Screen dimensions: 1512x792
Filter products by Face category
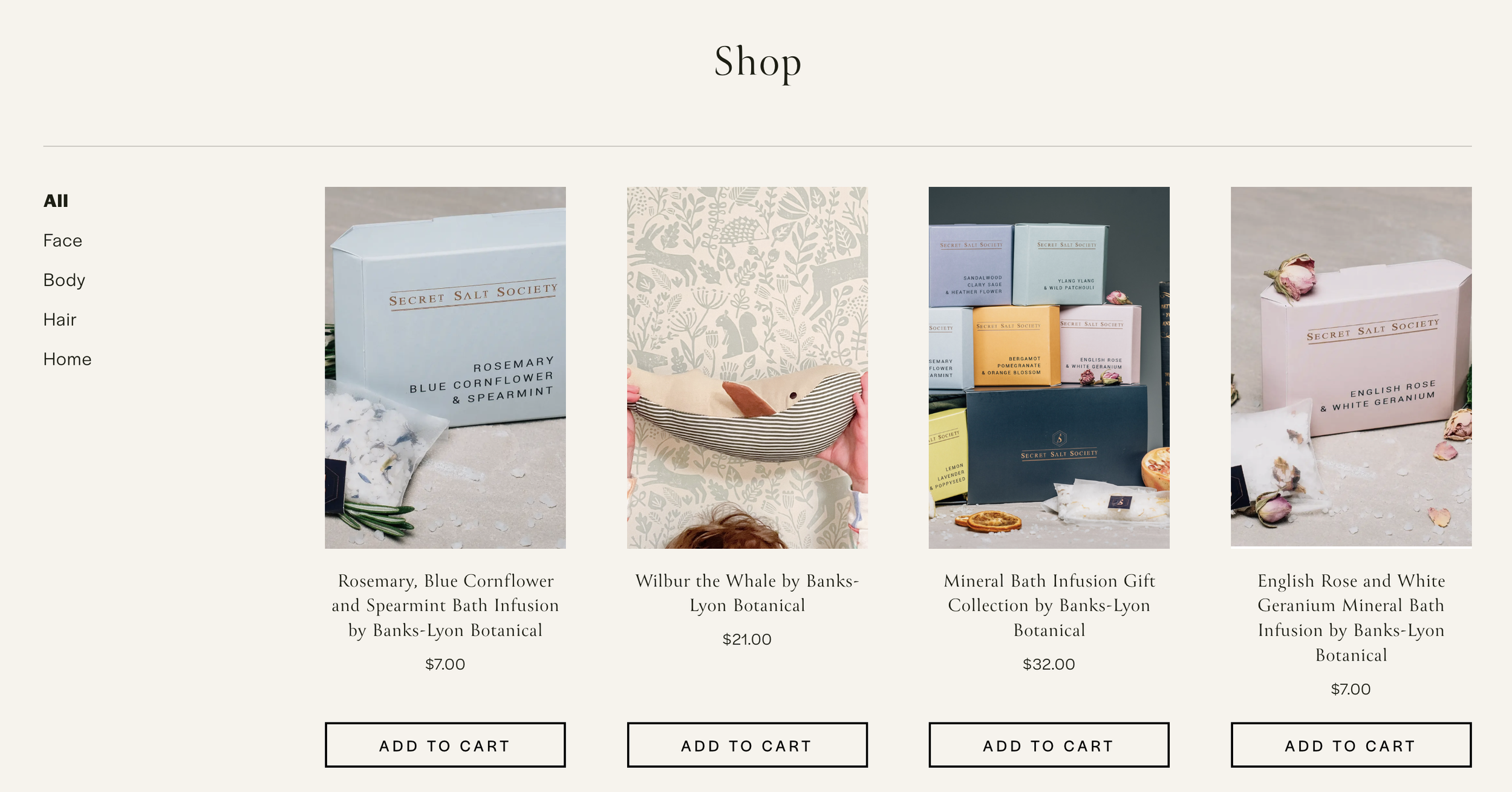click(62, 240)
